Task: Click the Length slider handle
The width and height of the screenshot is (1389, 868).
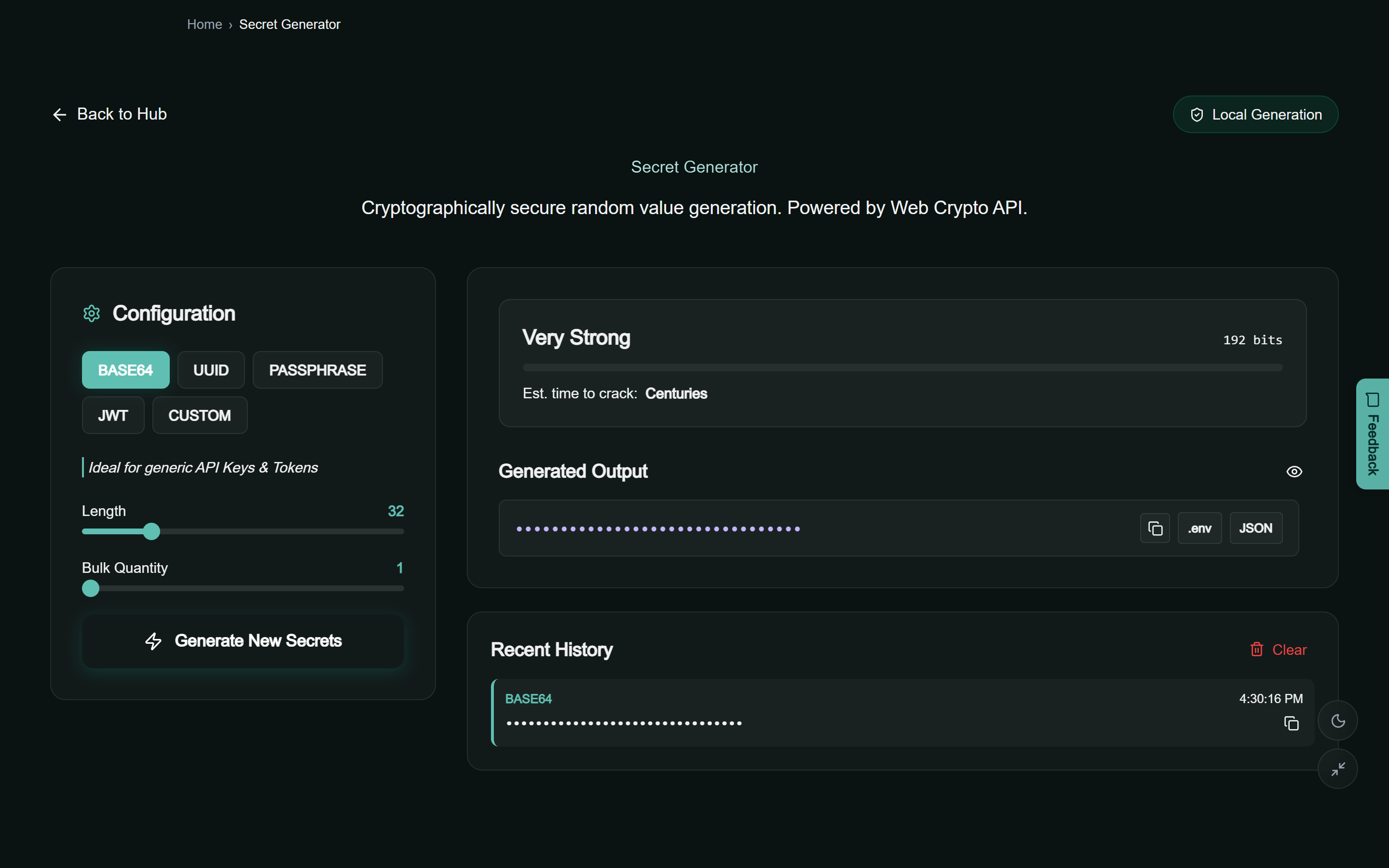Action: click(151, 531)
